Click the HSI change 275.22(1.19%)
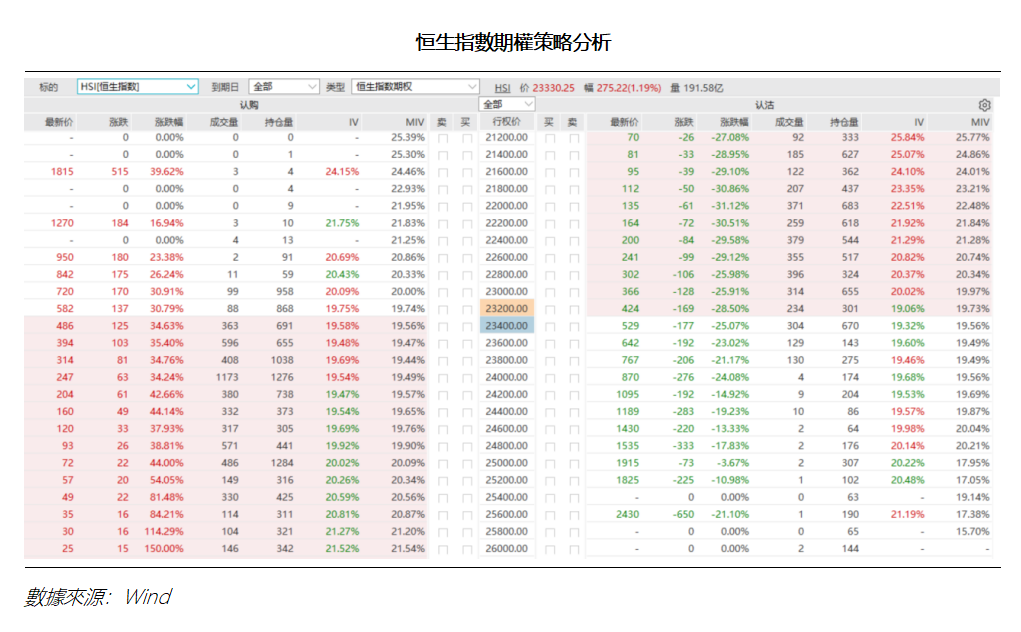The width and height of the screenshot is (1021, 632). point(628,88)
